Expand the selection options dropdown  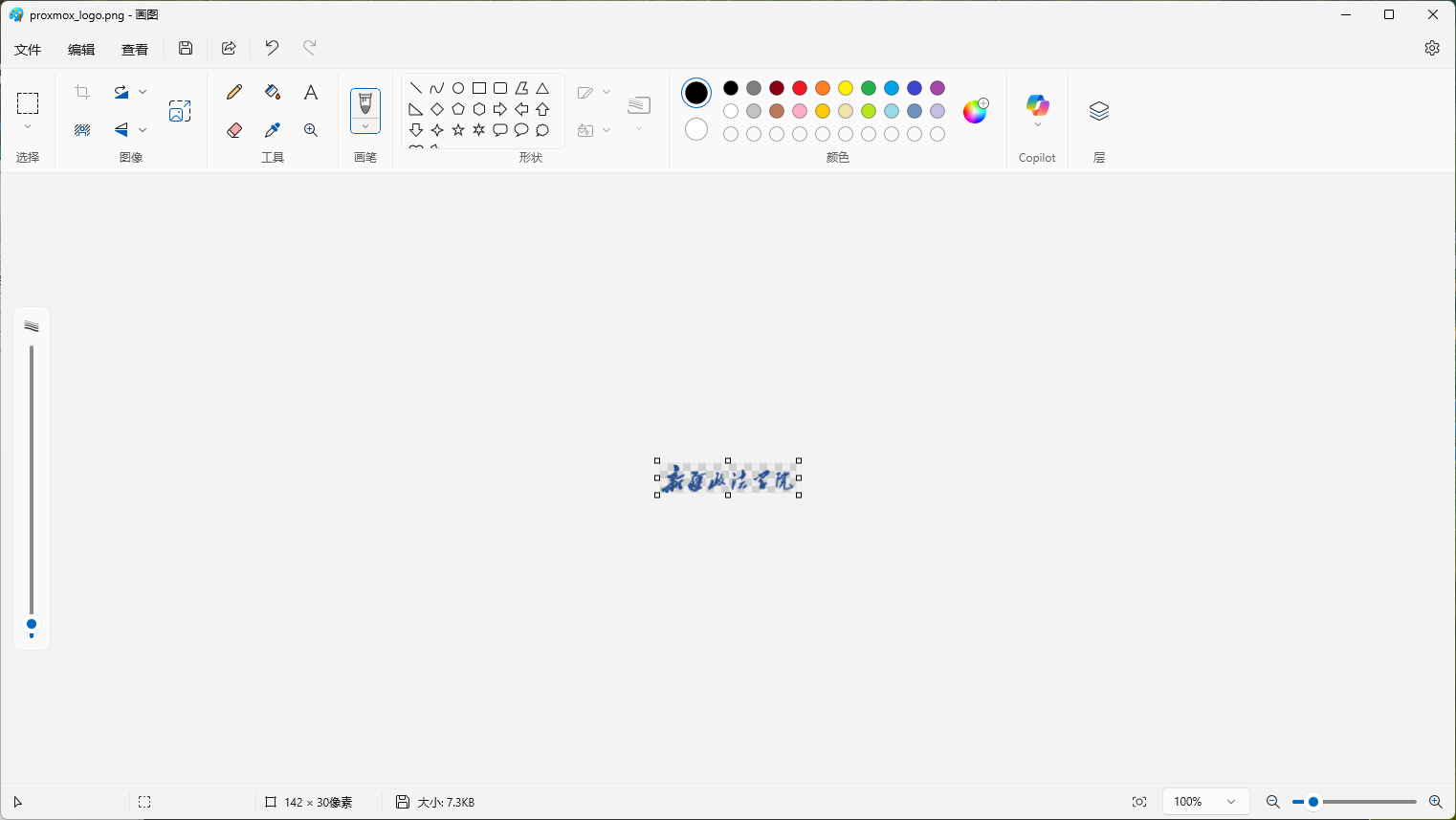click(28, 127)
